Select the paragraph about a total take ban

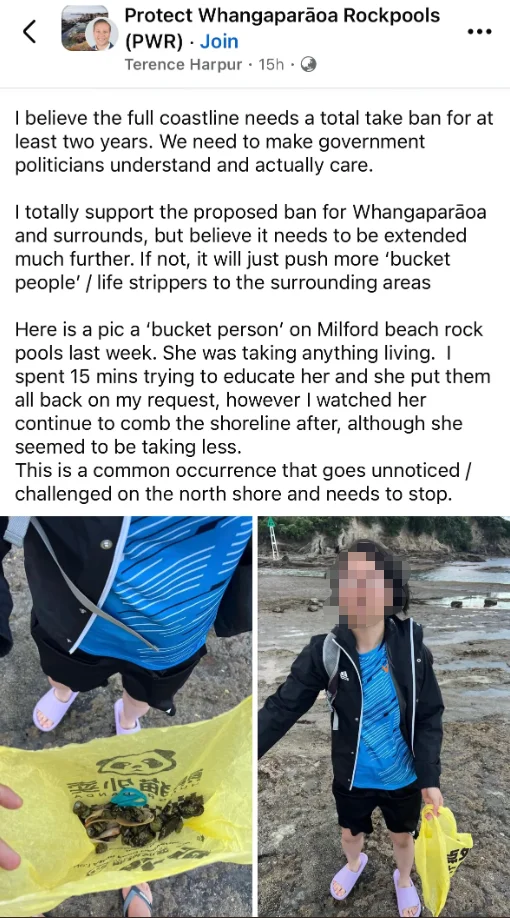254,142
